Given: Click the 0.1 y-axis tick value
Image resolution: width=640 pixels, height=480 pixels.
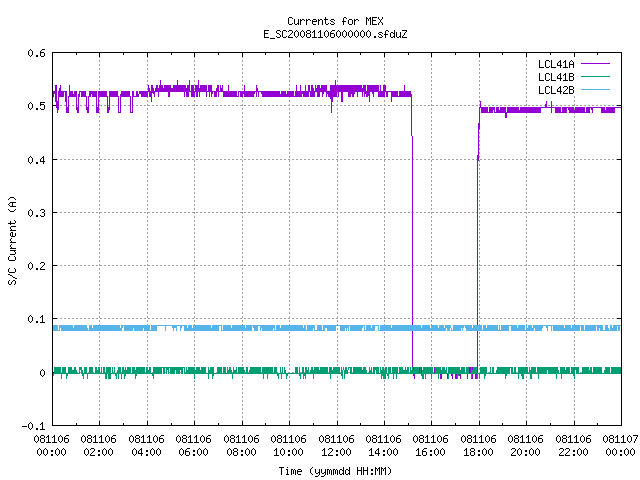Looking at the screenshot, I should tap(36, 319).
